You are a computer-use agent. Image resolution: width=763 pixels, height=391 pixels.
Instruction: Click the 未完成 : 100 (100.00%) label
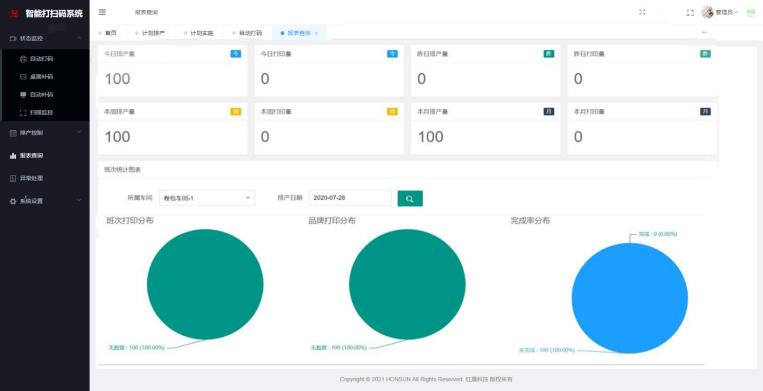(x=546, y=350)
